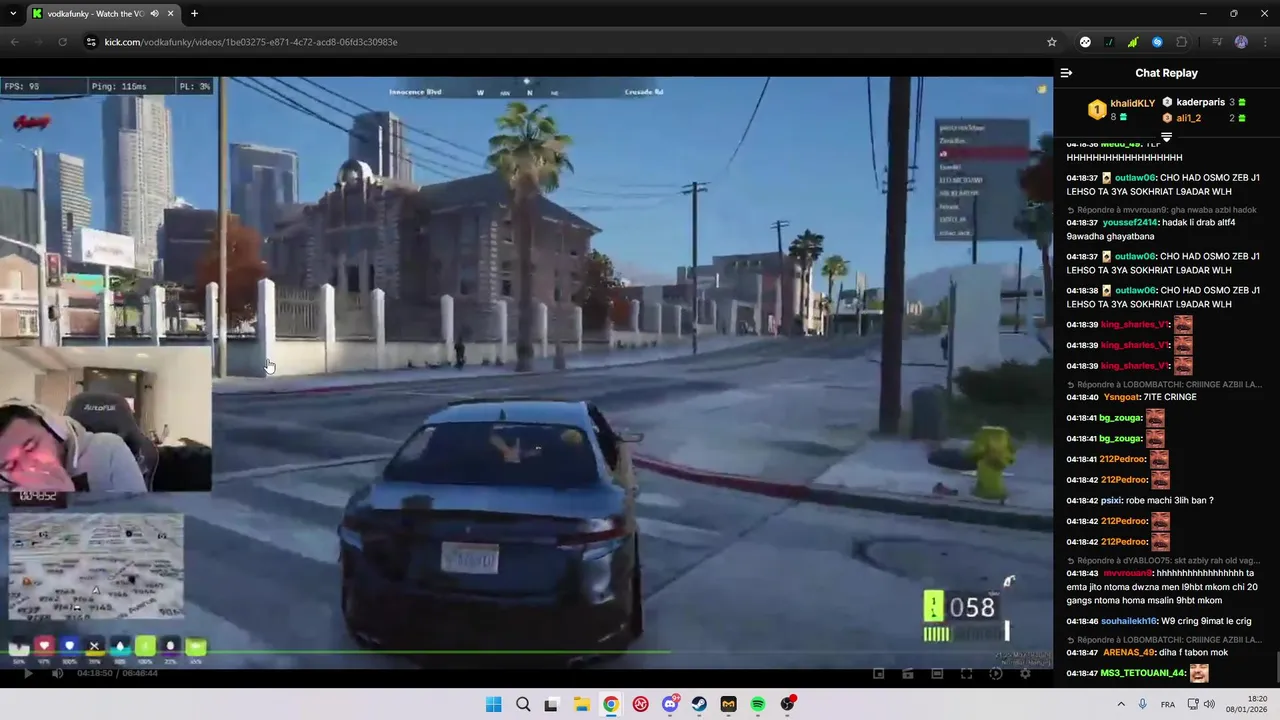Mute the video player volume
This screenshot has height=720, width=1280.
coord(57,673)
